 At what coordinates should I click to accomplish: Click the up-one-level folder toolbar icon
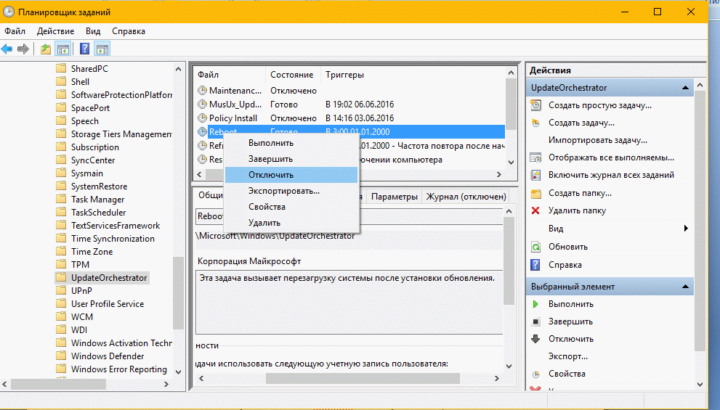pos(46,48)
